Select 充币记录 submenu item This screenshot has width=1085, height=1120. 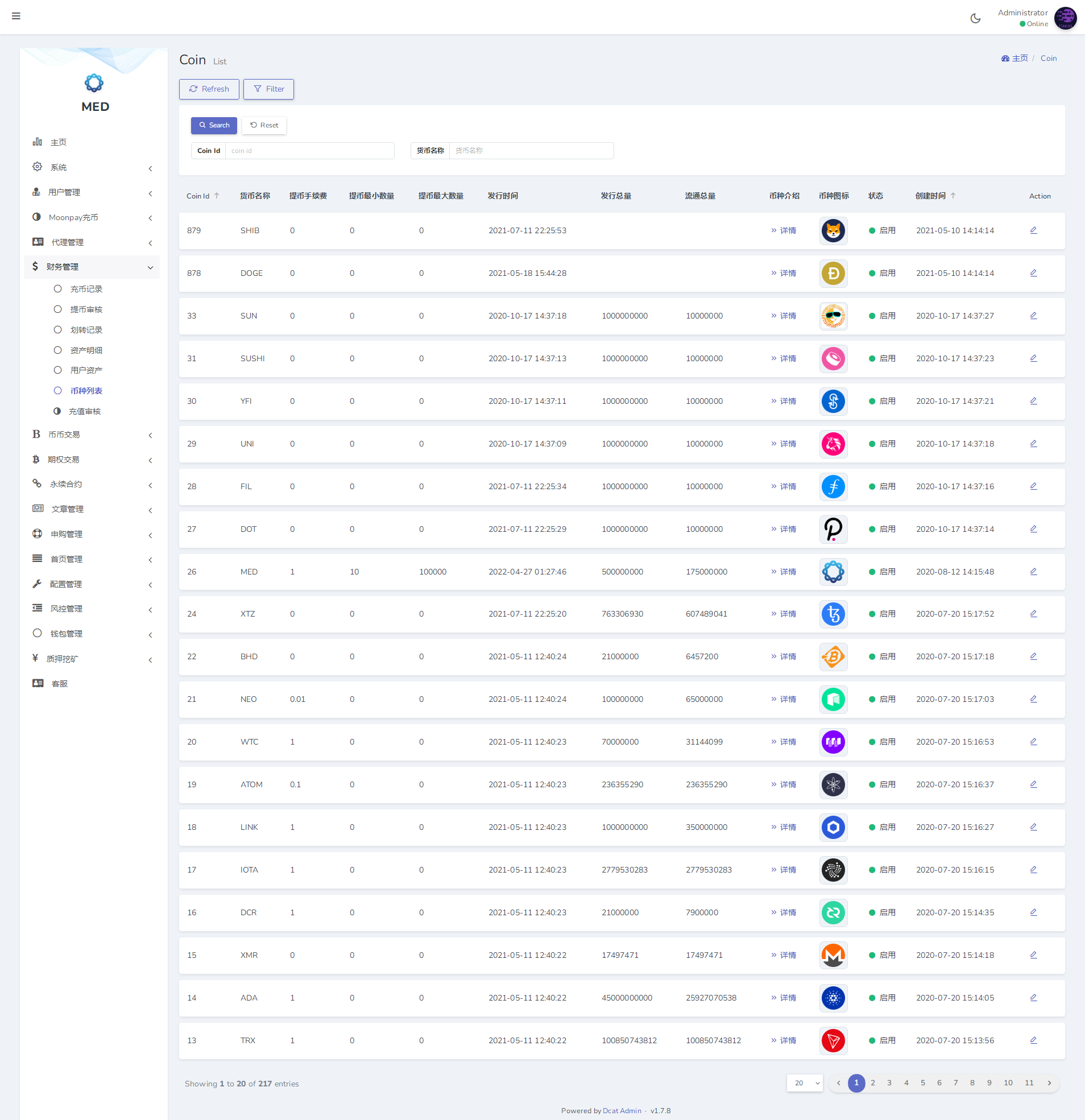[x=86, y=289]
